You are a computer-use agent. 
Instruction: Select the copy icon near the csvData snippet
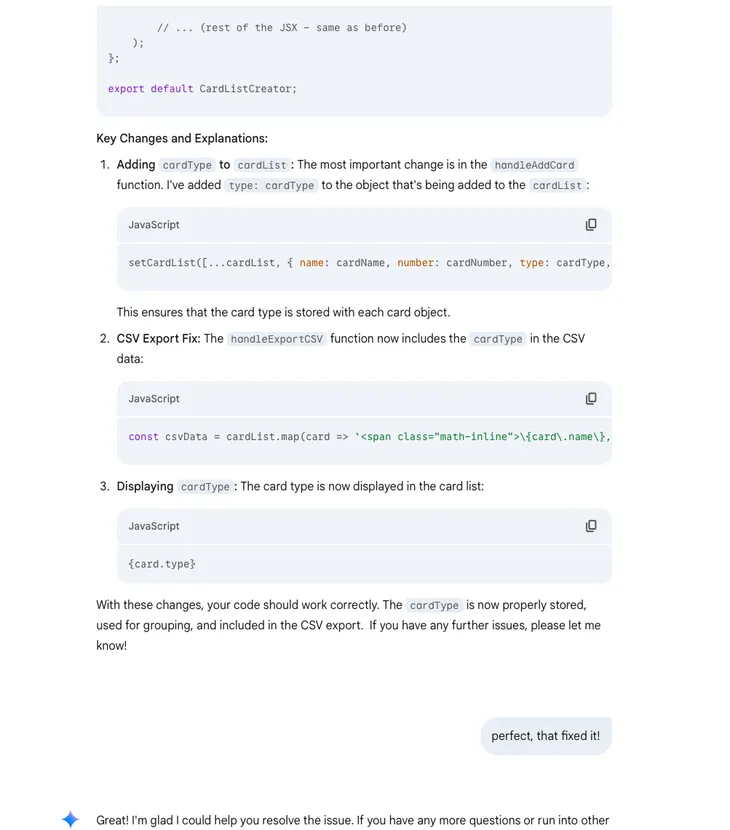(x=590, y=398)
